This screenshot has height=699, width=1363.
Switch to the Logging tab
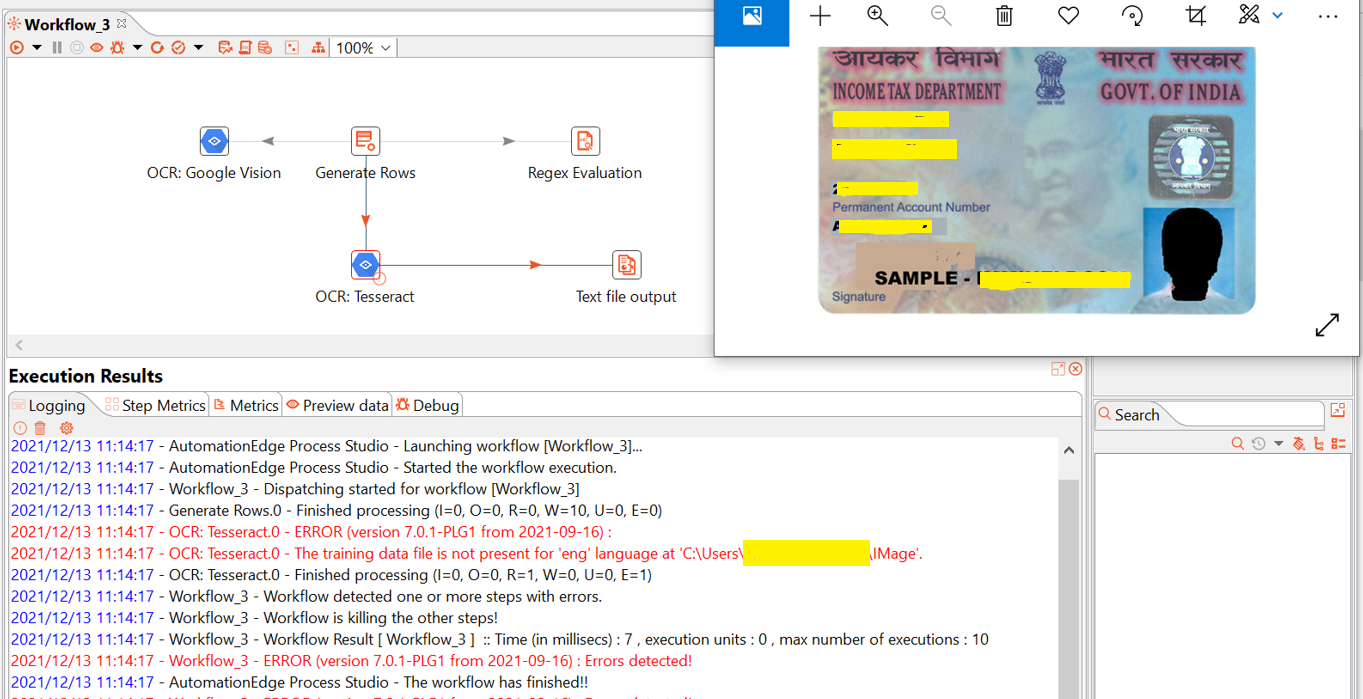pyautogui.click(x=48, y=405)
